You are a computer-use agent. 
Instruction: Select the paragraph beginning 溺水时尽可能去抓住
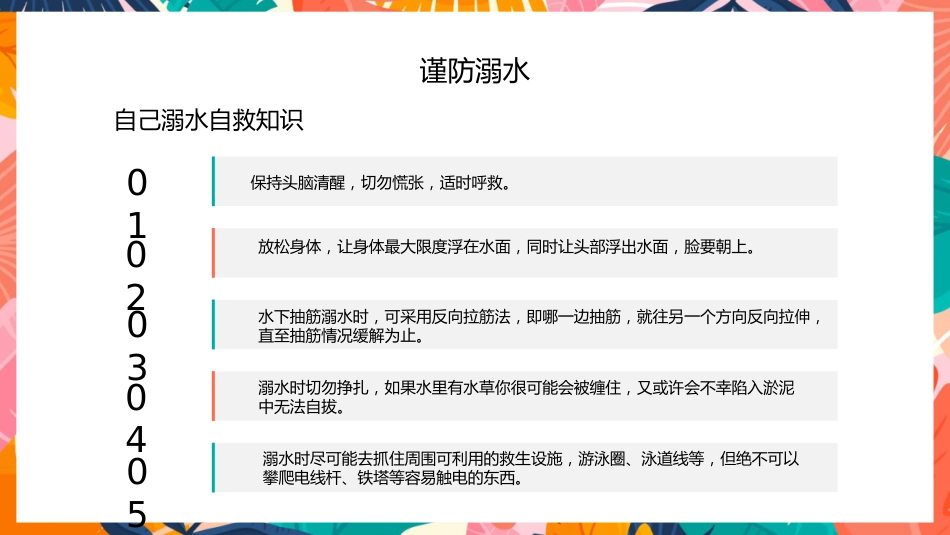click(531, 468)
